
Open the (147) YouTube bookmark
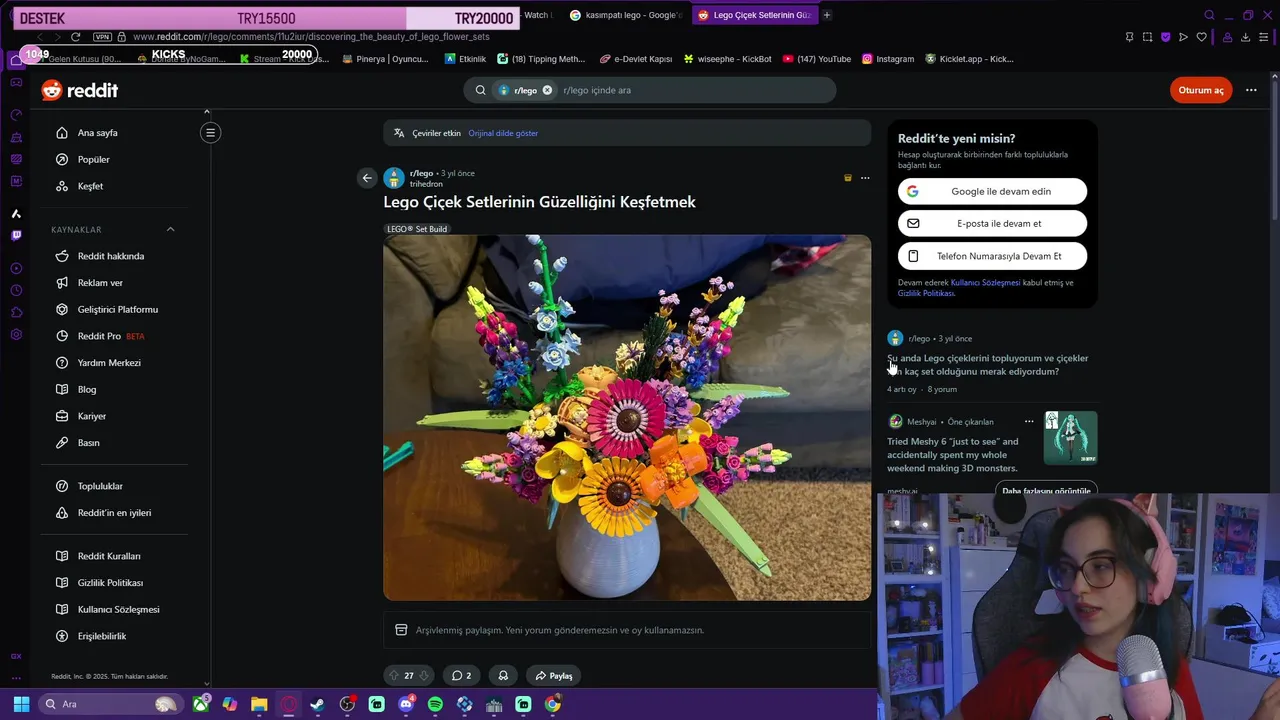point(816,59)
